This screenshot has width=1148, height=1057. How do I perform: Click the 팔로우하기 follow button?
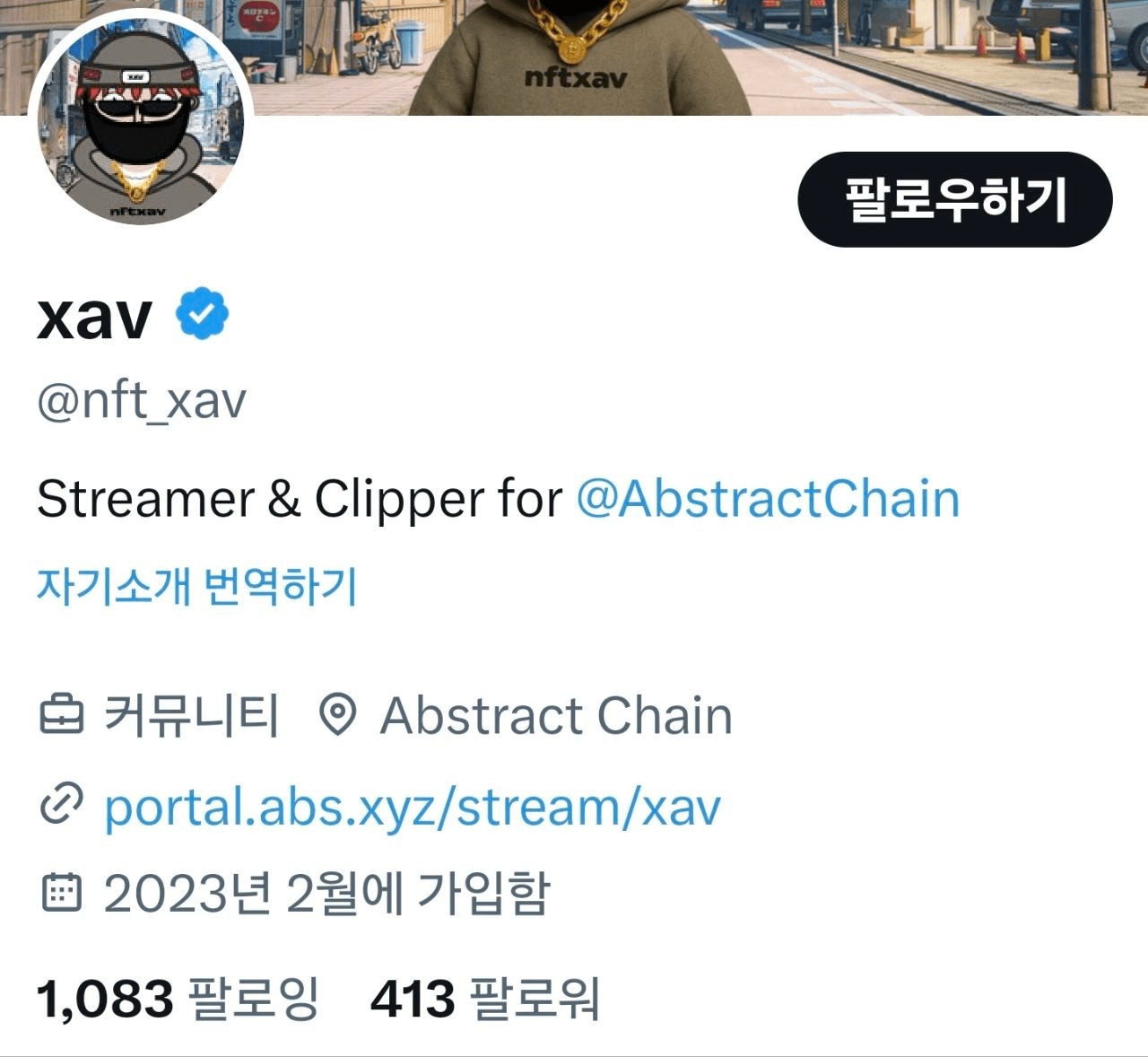[x=954, y=199]
